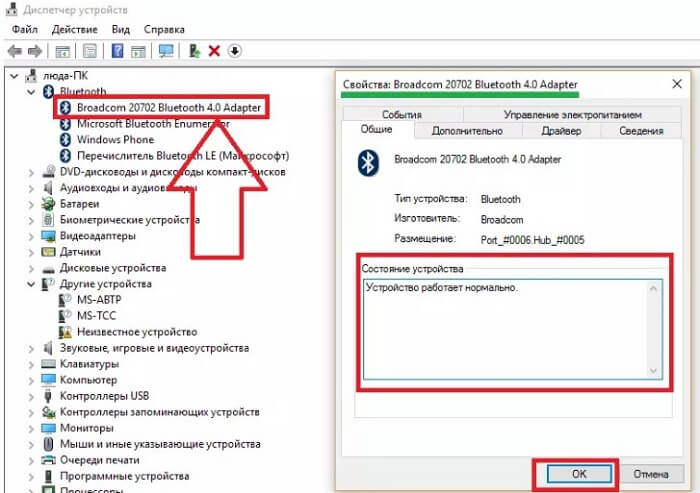Click the Back arrow toolbar icon
Image resolution: width=700 pixels, height=493 pixels.
coord(14,50)
